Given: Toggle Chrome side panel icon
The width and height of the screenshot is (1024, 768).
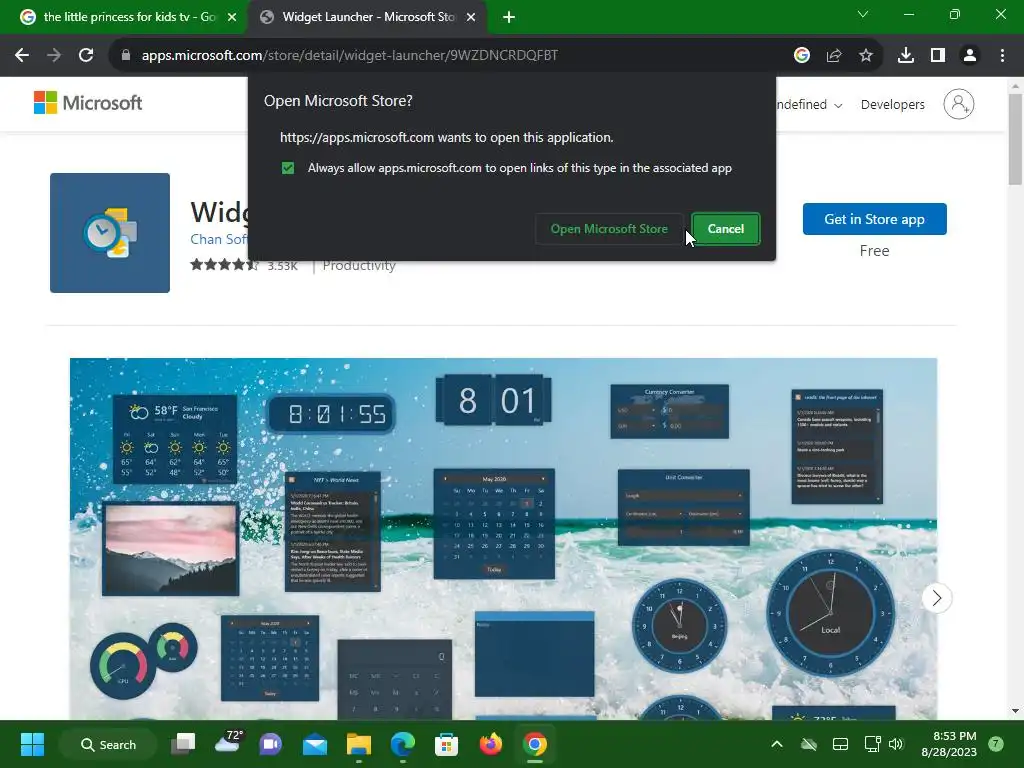Looking at the screenshot, I should [938, 56].
